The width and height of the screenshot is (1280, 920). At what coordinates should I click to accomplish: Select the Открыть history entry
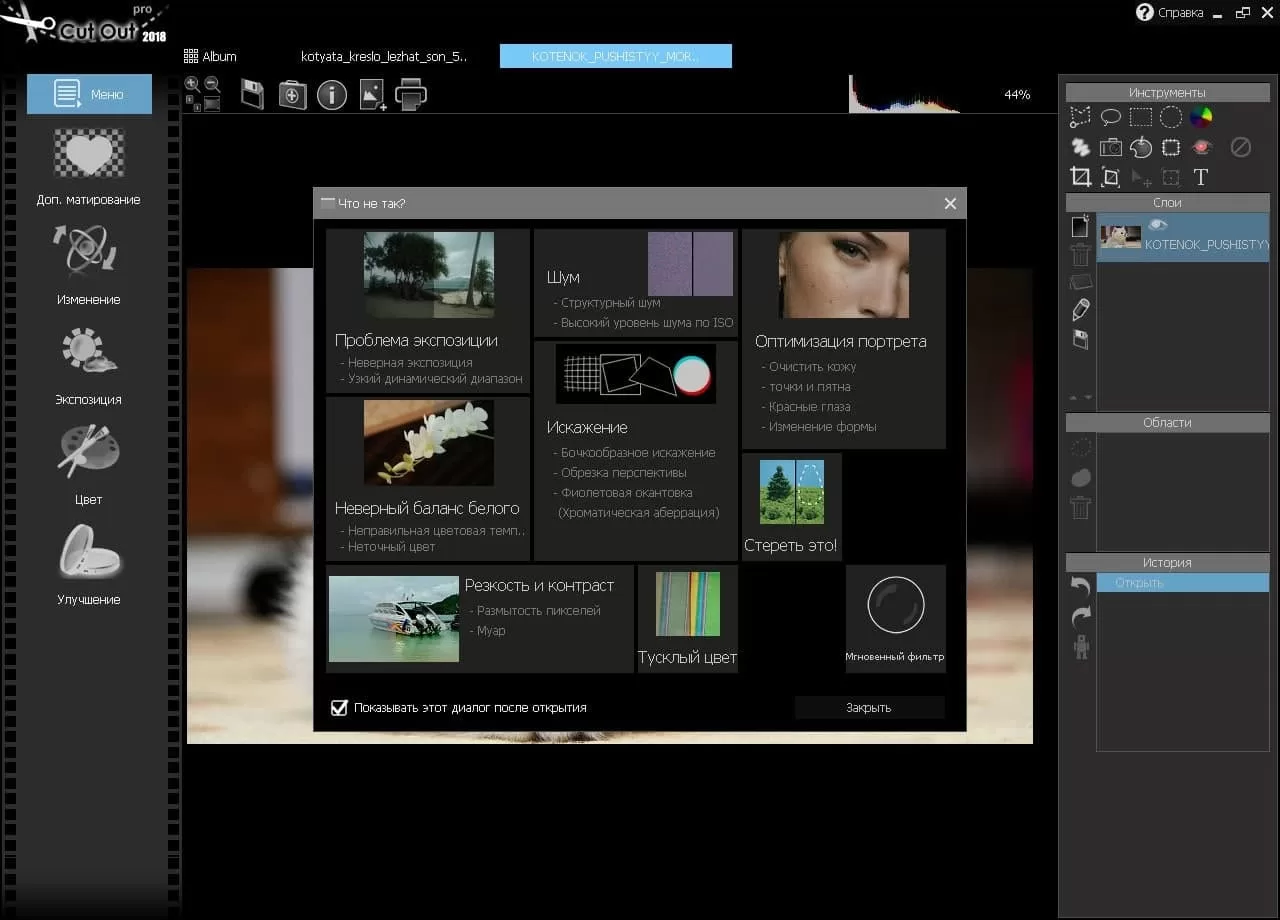[1183, 583]
